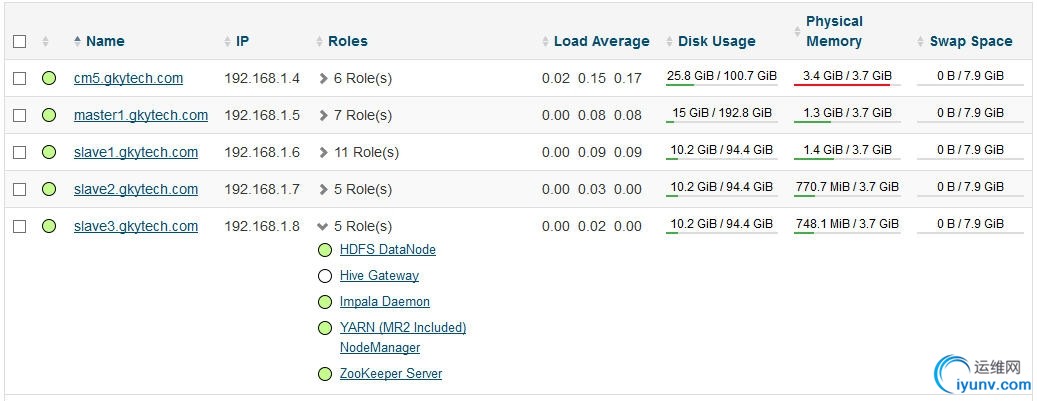Click the green health icon for cm5.gkytech.com

pos(49,78)
